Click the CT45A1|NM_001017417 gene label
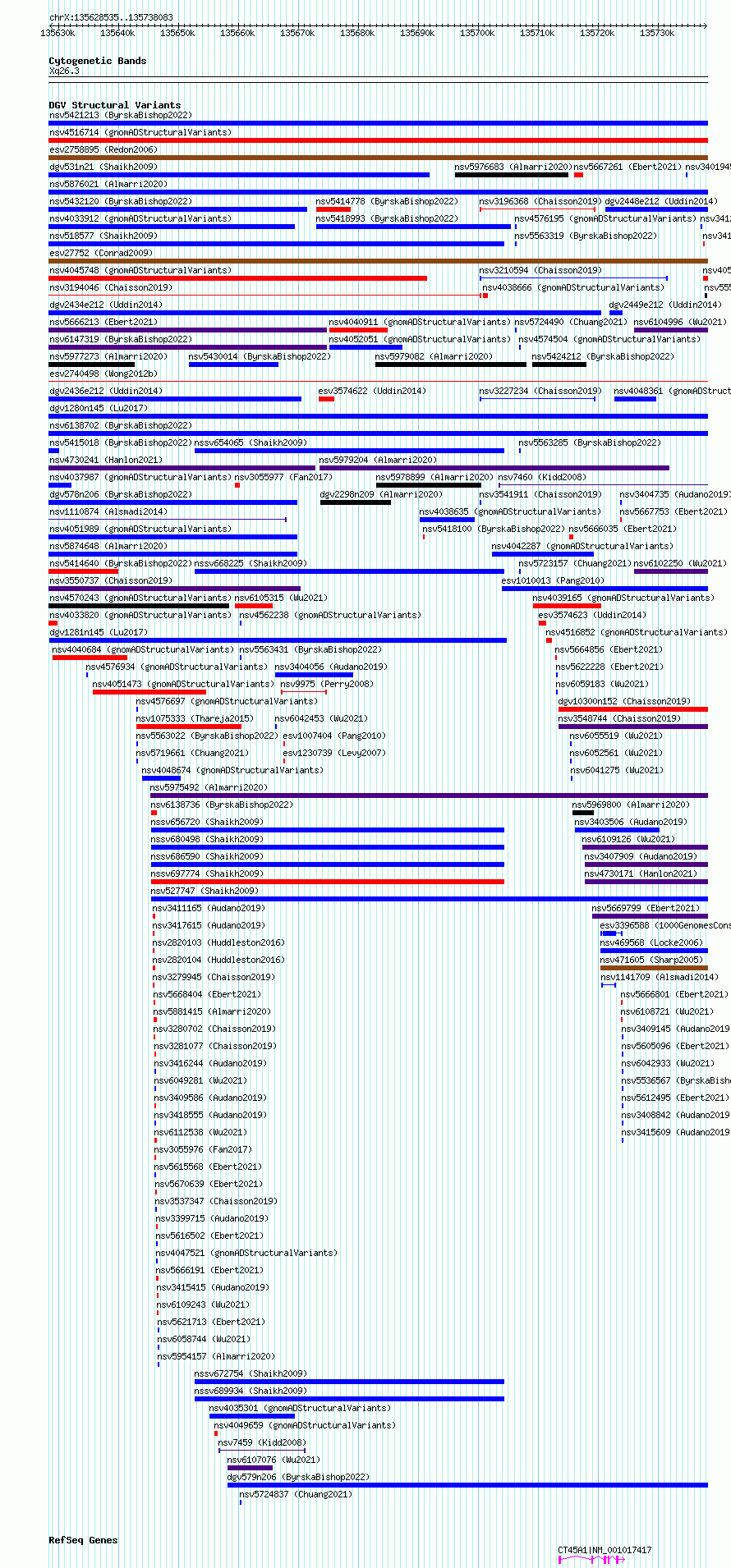 click(605, 1550)
